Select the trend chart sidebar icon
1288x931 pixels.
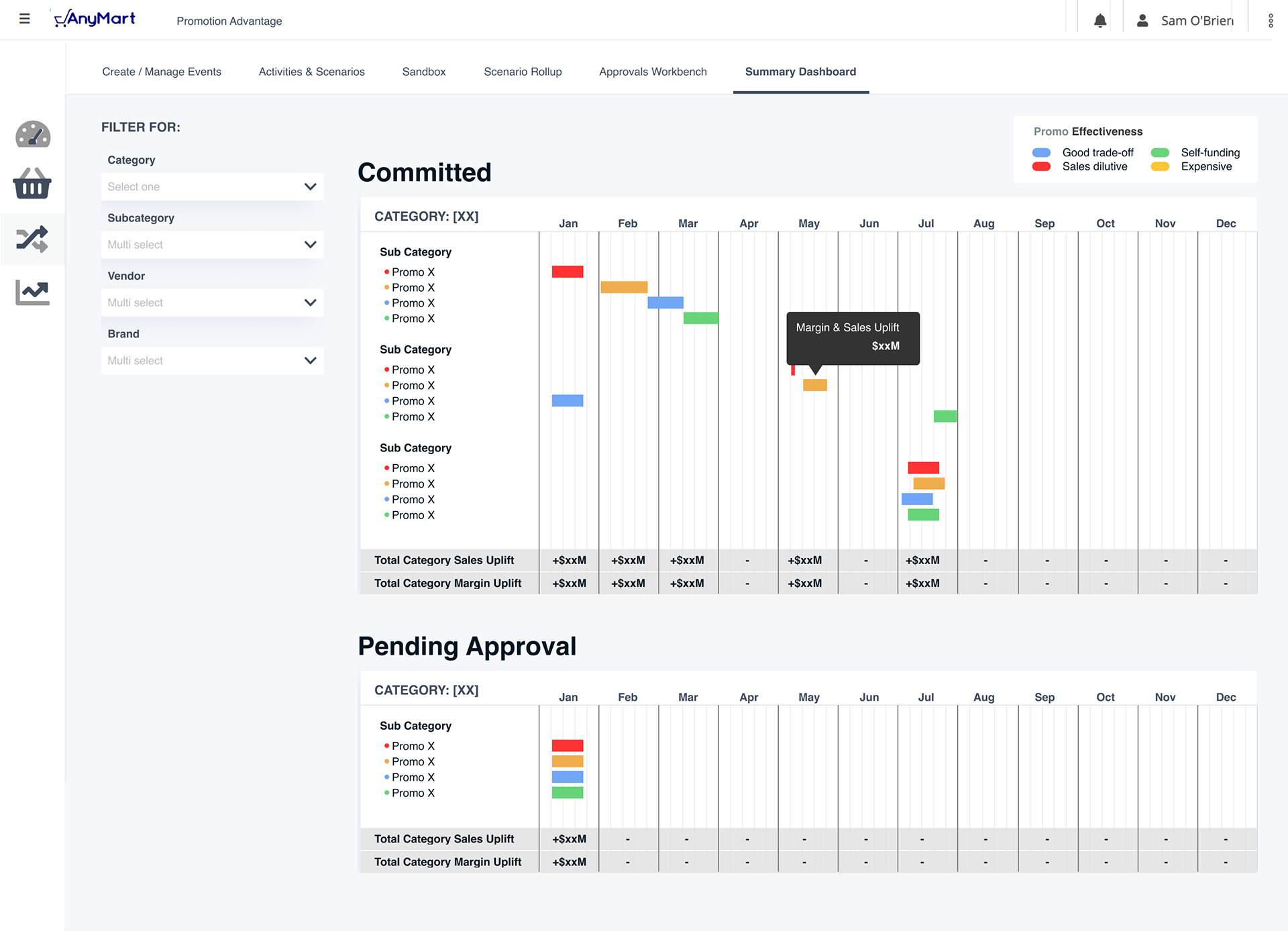pos(32,292)
